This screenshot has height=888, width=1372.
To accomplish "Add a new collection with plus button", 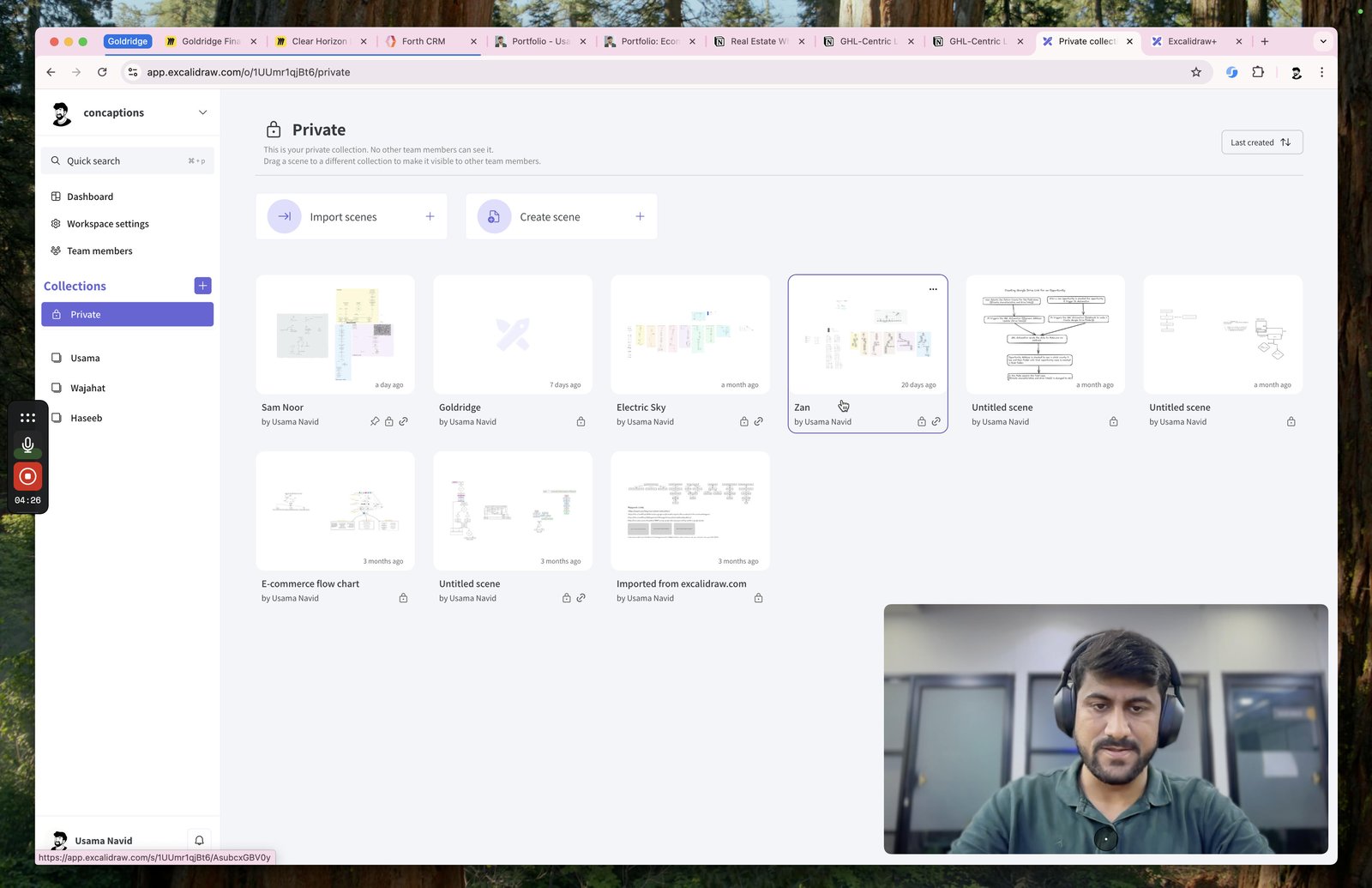I will click(202, 286).
